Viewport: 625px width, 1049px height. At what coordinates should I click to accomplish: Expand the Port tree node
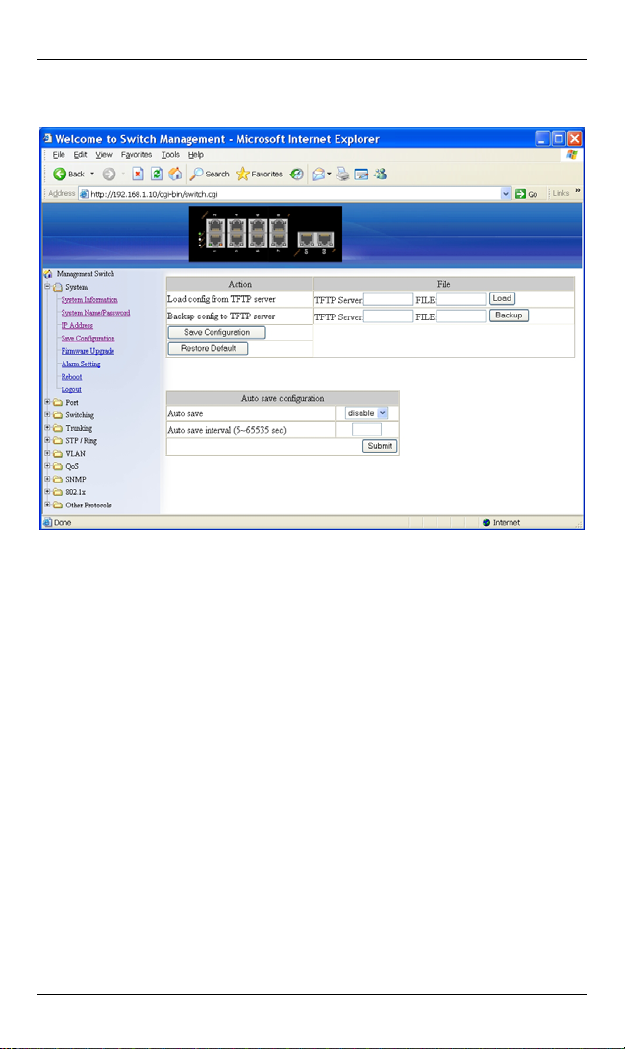pos(48,402)
